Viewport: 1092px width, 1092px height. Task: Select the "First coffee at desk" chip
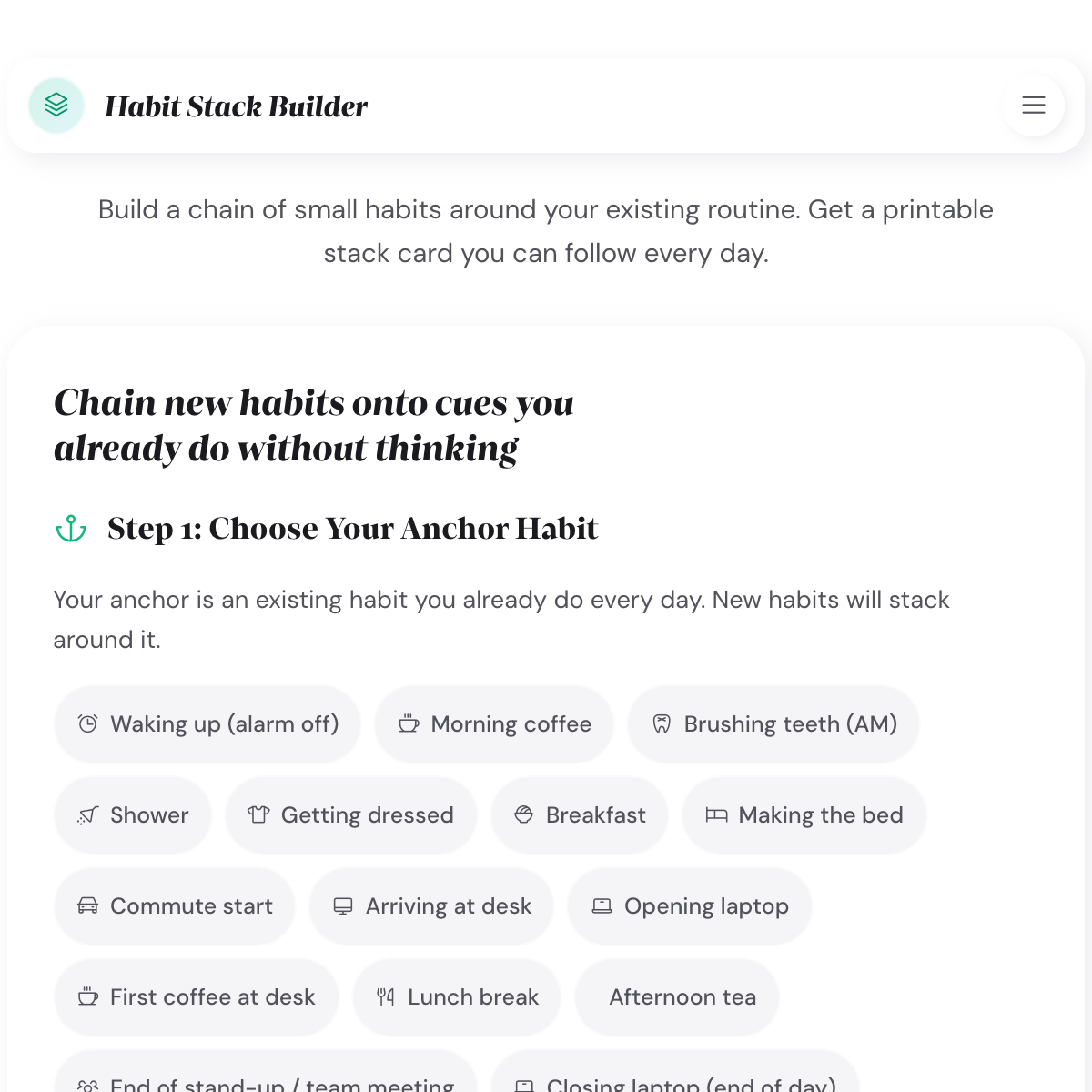pos(196,996)
